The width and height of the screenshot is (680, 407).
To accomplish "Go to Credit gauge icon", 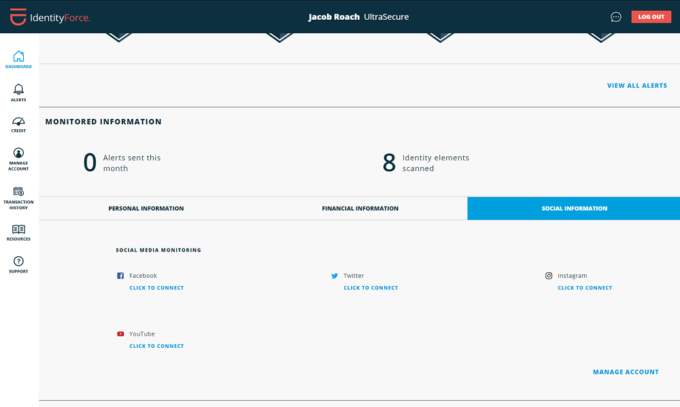I will coord(18,122).
